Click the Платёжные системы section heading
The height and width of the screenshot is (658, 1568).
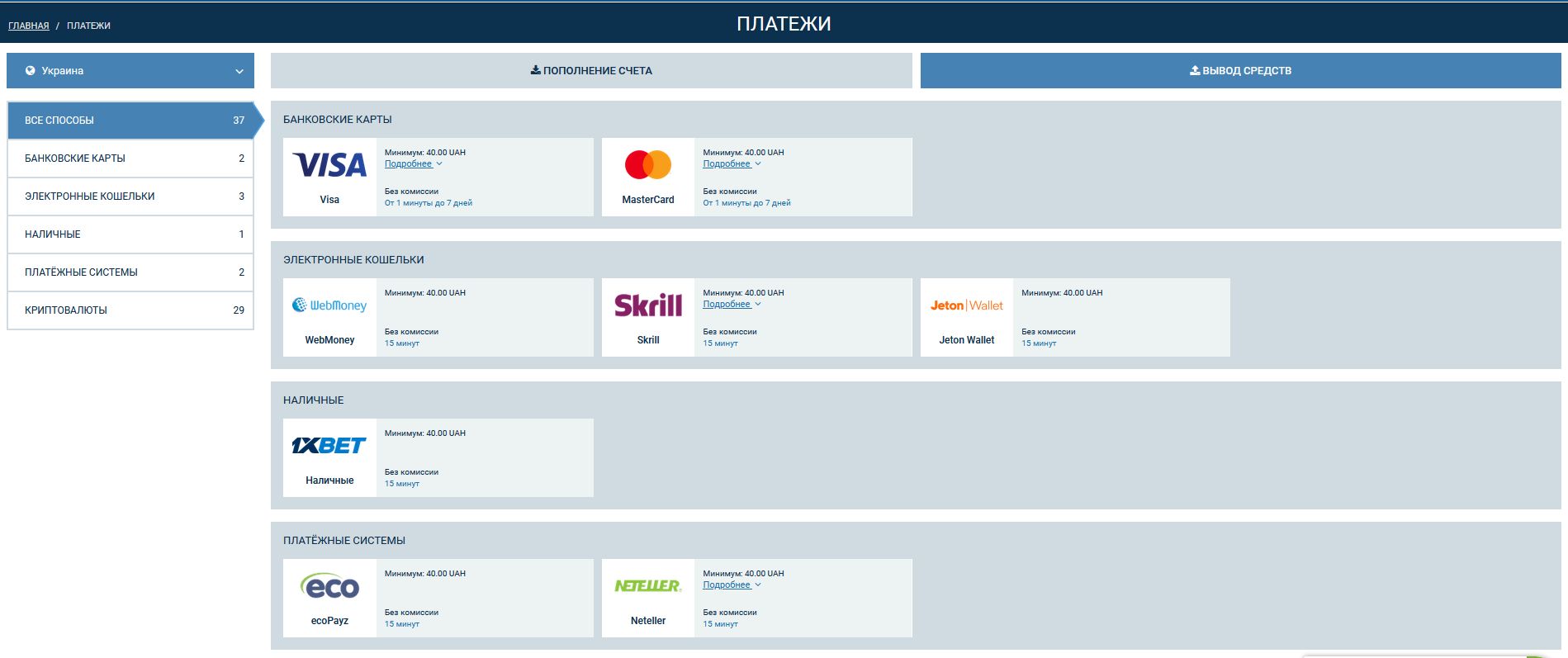point(344,541)
